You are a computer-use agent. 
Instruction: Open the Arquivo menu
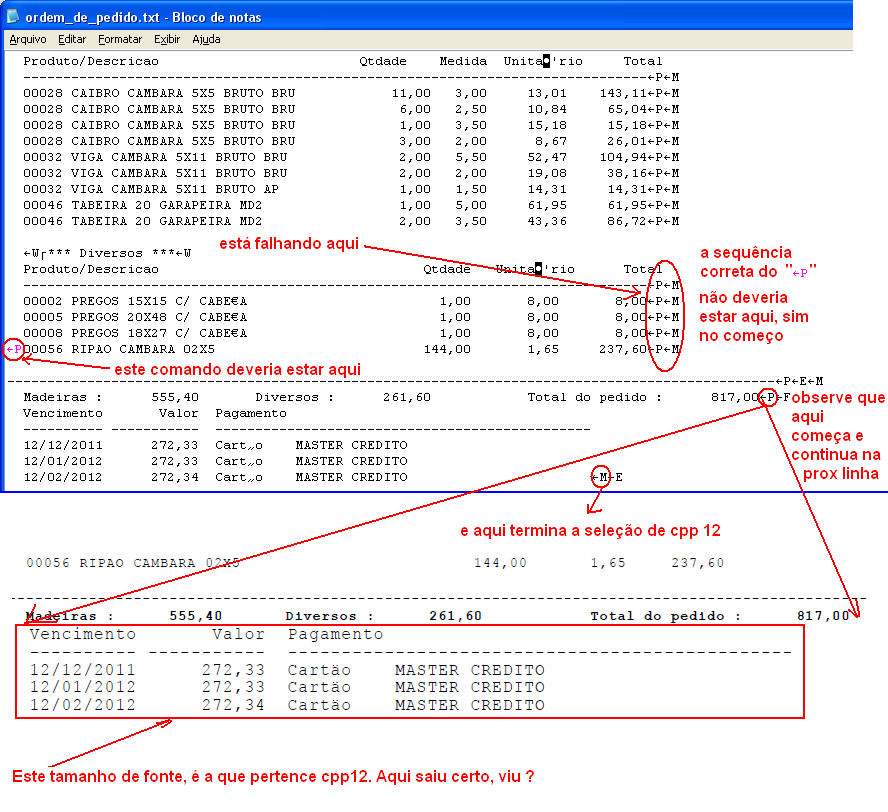28,40
